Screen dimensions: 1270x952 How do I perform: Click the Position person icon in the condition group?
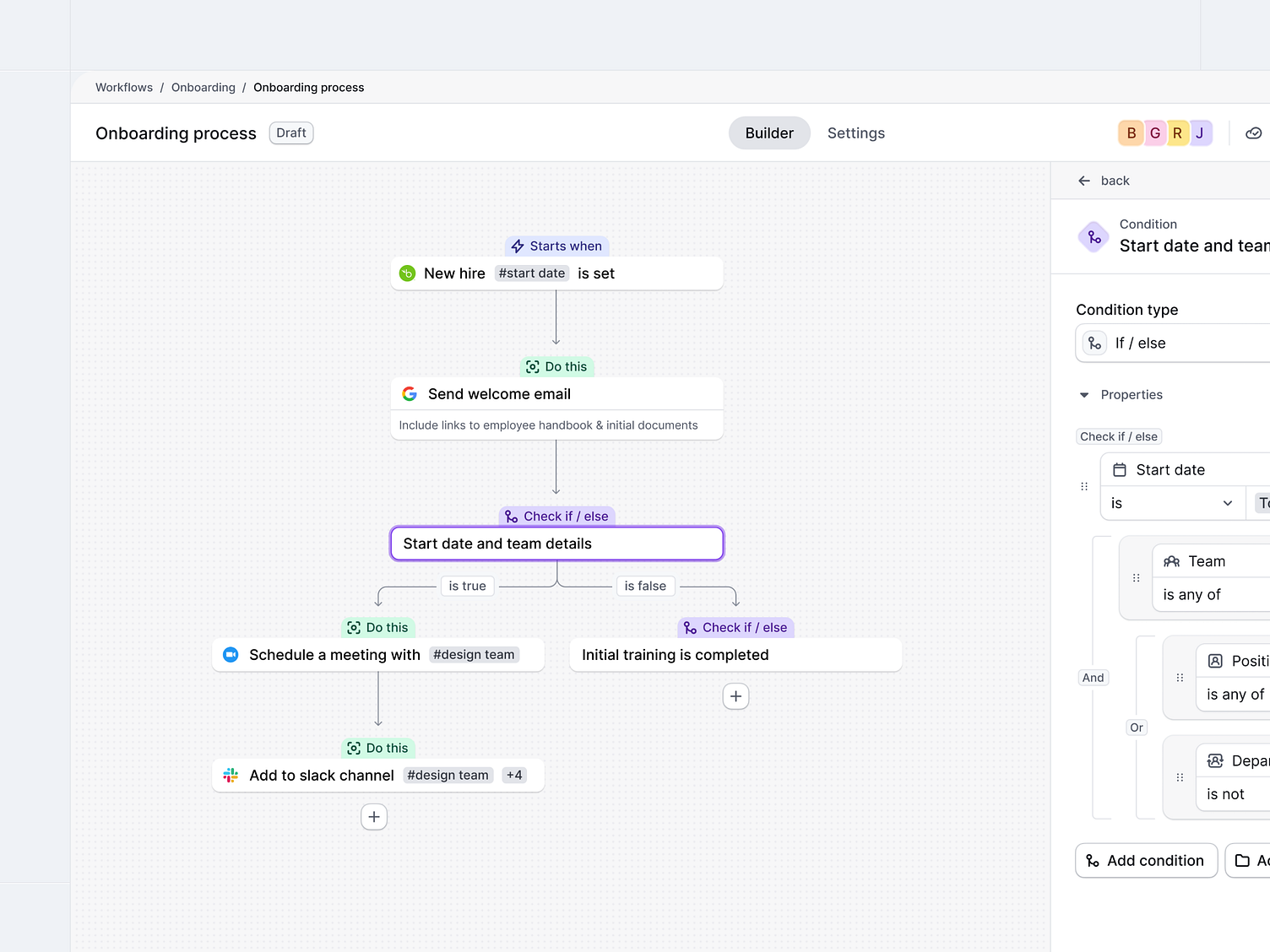[x=1214, y=661]
